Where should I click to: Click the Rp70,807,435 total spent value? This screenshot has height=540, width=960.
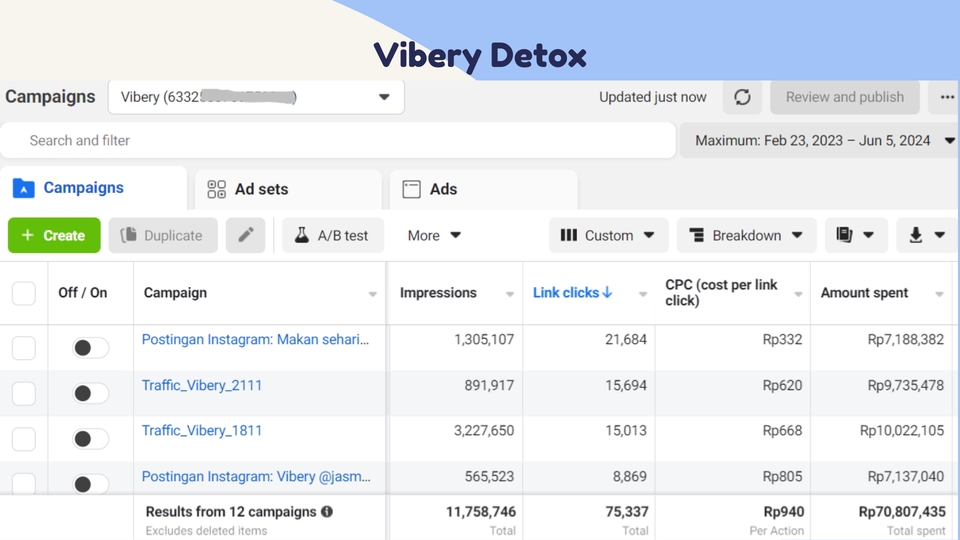coord(902,511)
